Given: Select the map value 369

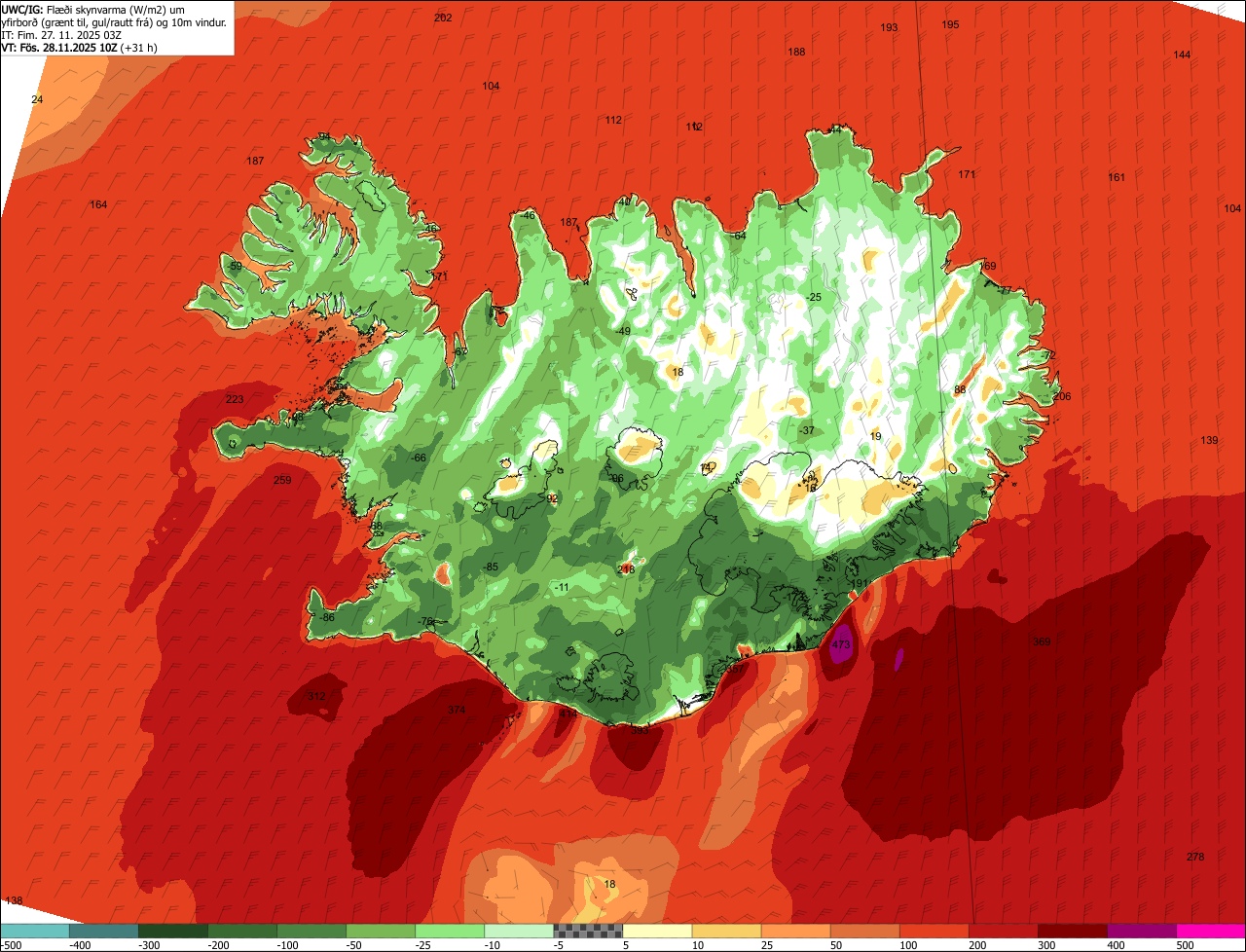Looking at the screenshot, I should point(1042,641).
